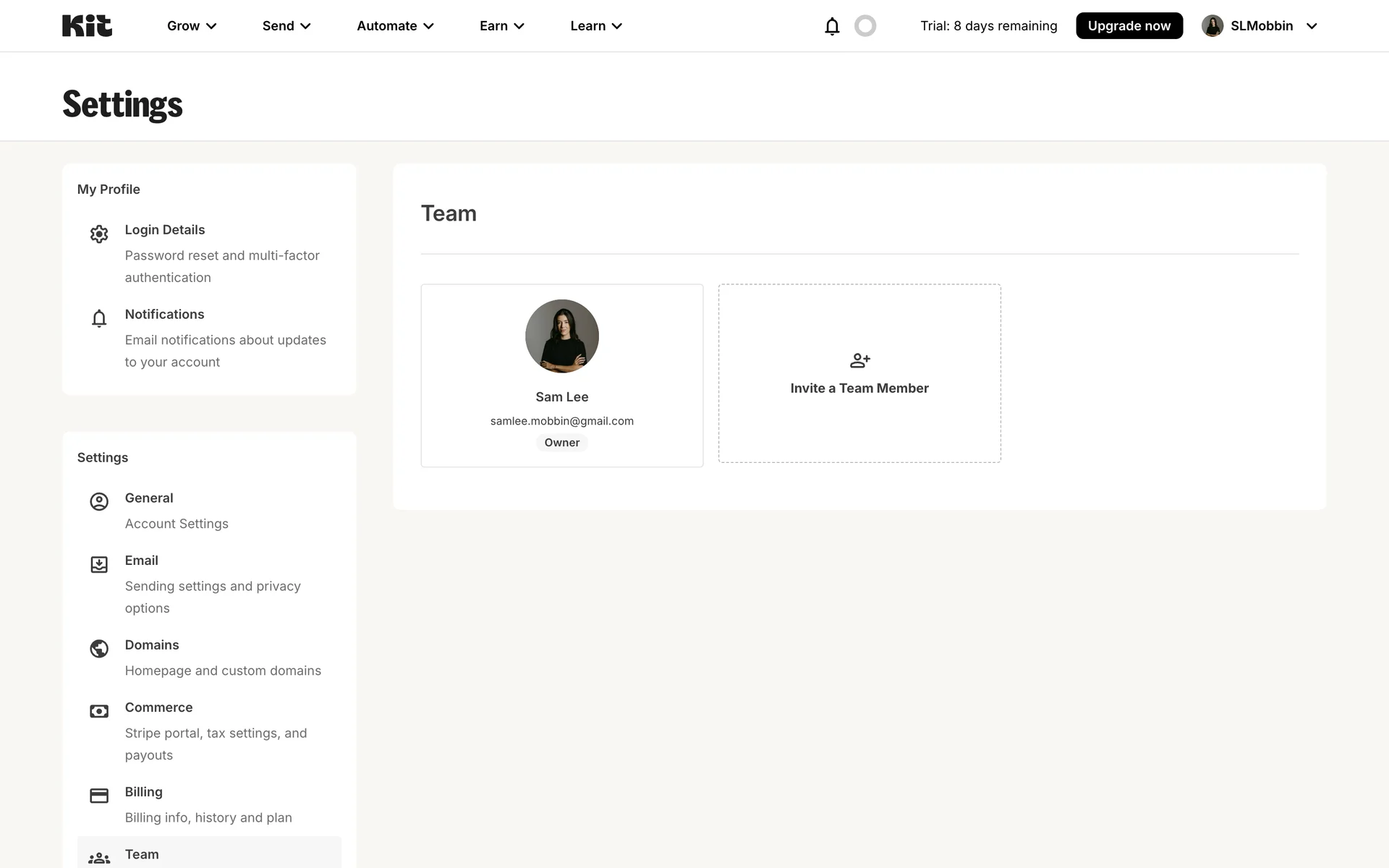Click the Commerce cash icon
This screenshot has height=868, width=1389.
tap(99, 711)
